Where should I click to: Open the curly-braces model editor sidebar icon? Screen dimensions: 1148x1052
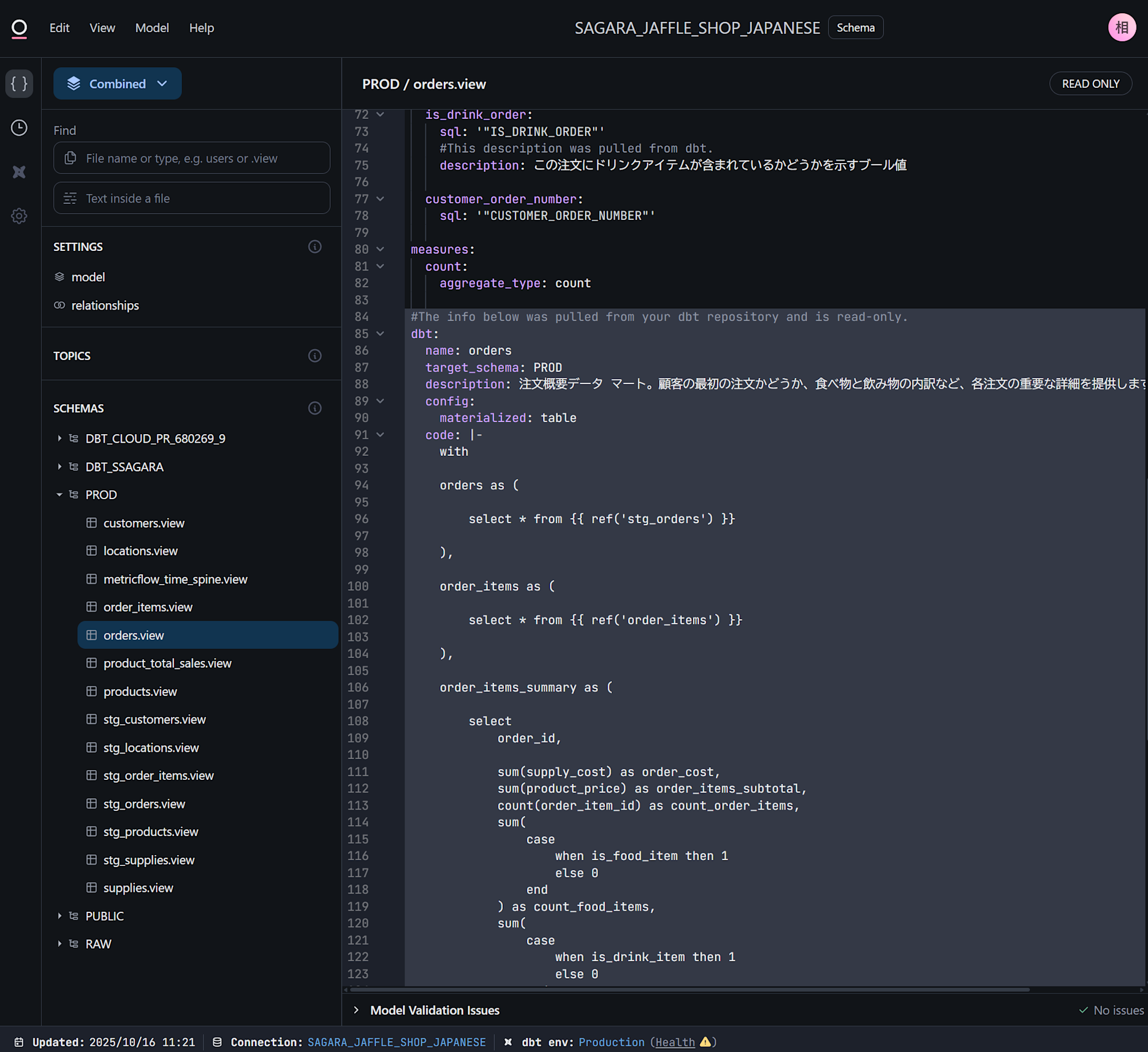[x=19, y=84]
